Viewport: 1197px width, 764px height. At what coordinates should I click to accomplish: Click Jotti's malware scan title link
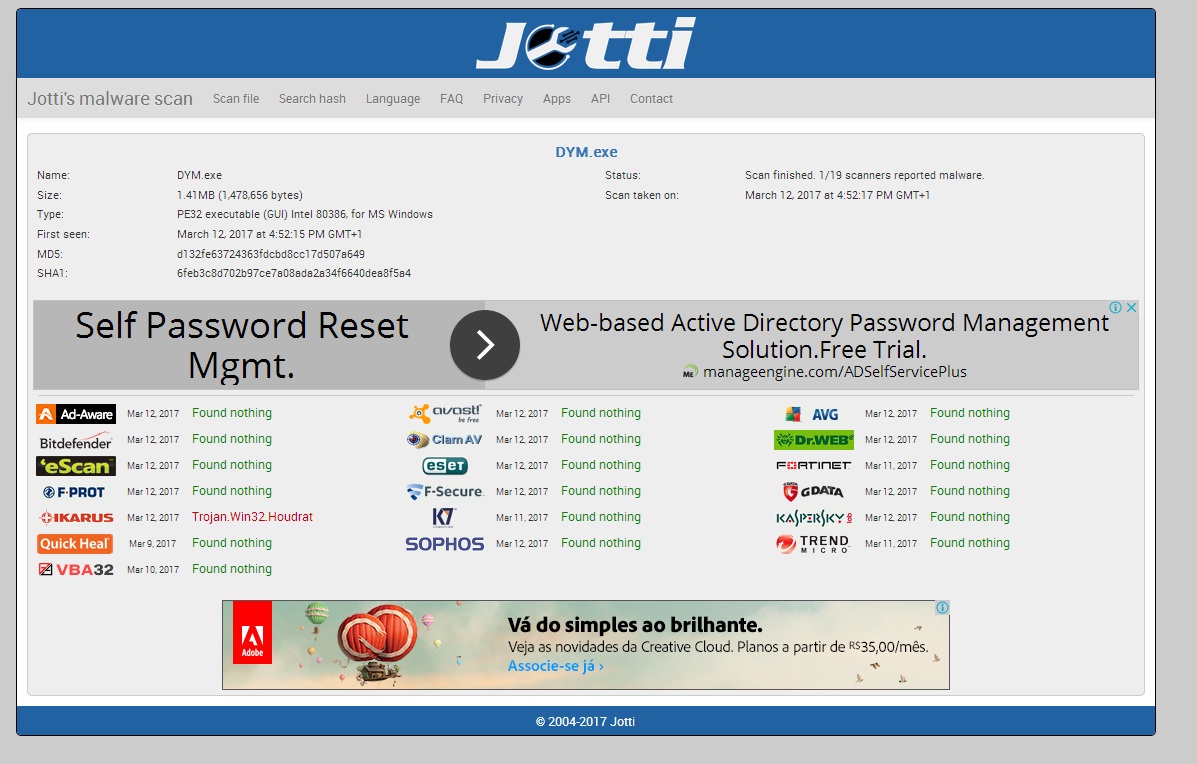(x=110, y=98)
